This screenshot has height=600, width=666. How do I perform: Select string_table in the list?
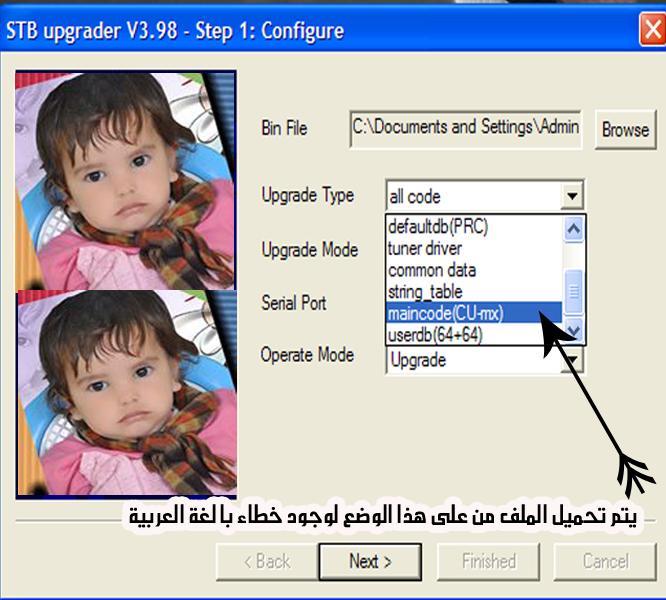pyautogui.click(x=474, y=292)
